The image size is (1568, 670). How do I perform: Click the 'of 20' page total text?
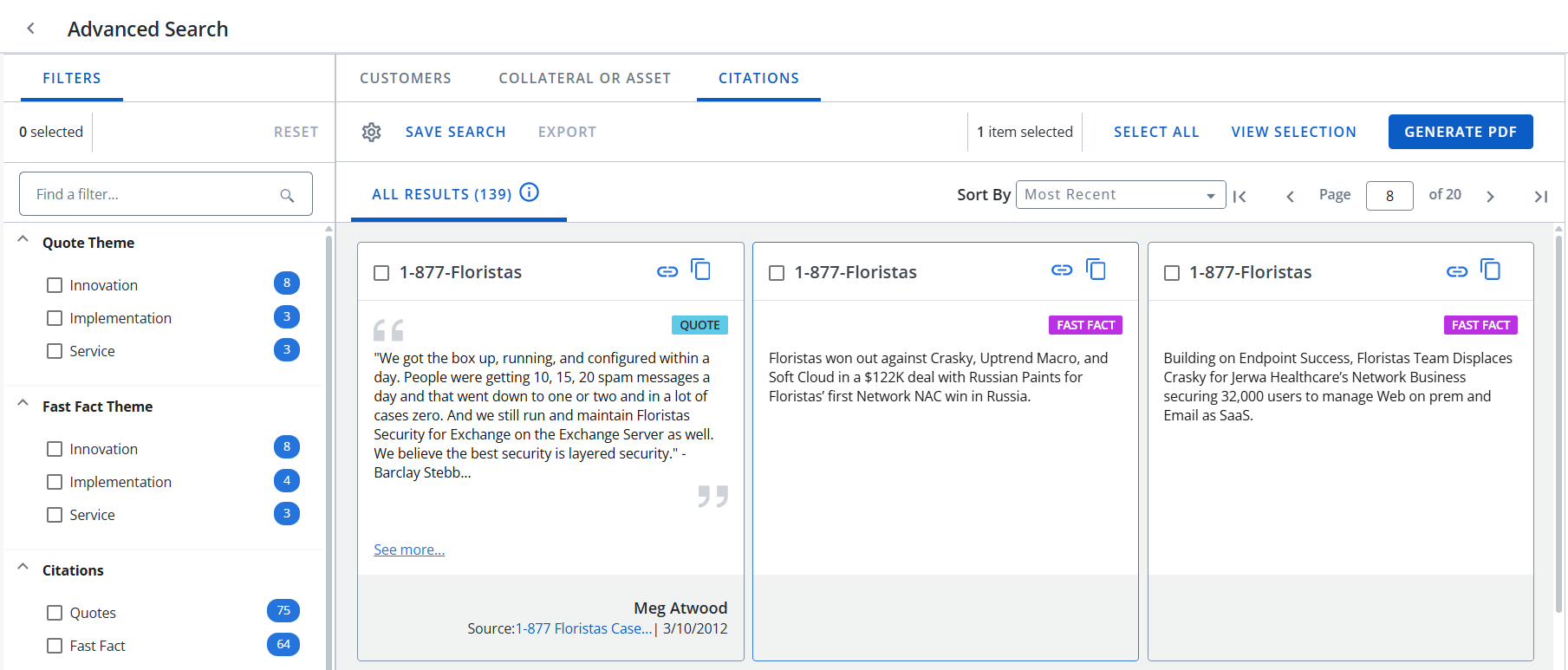(1445, 194)
